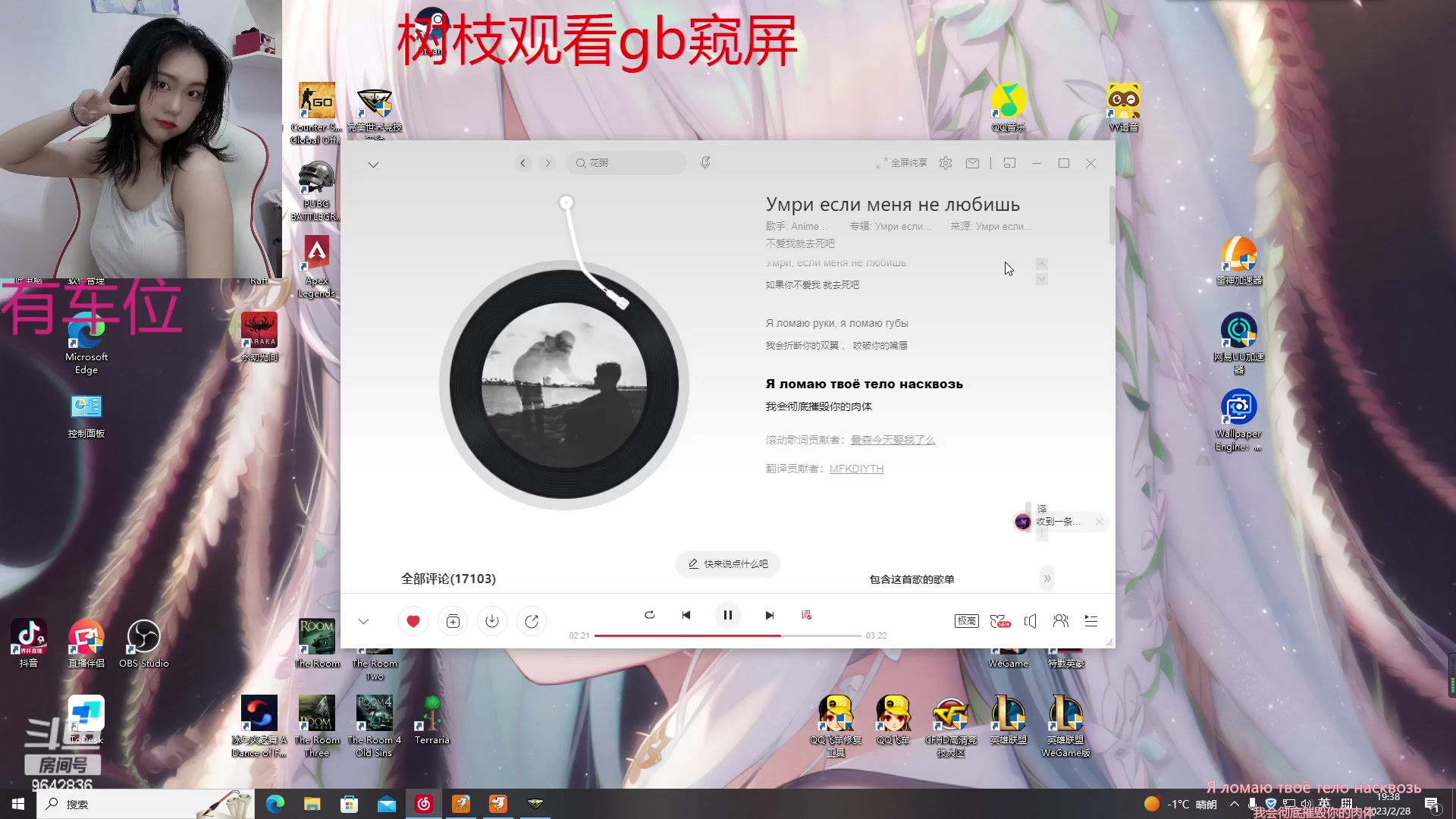Click translator credit link MFKDIYTH
This screenshot has width=1456, height=819.
856,468
